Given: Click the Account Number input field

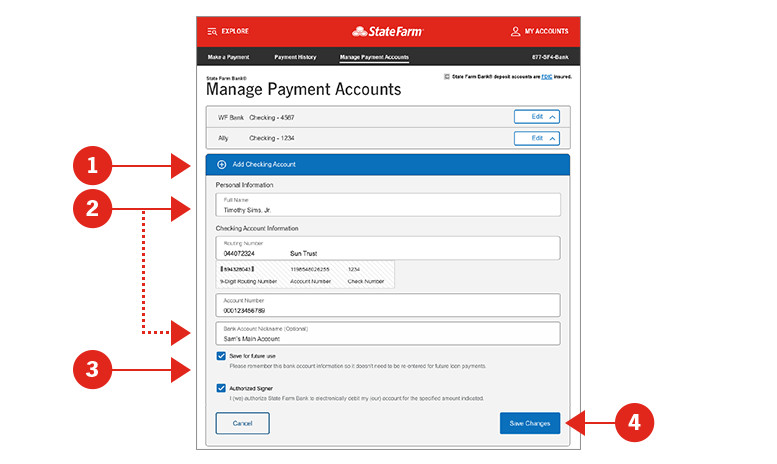Looking at the screenshot, I should pos(388,305).
